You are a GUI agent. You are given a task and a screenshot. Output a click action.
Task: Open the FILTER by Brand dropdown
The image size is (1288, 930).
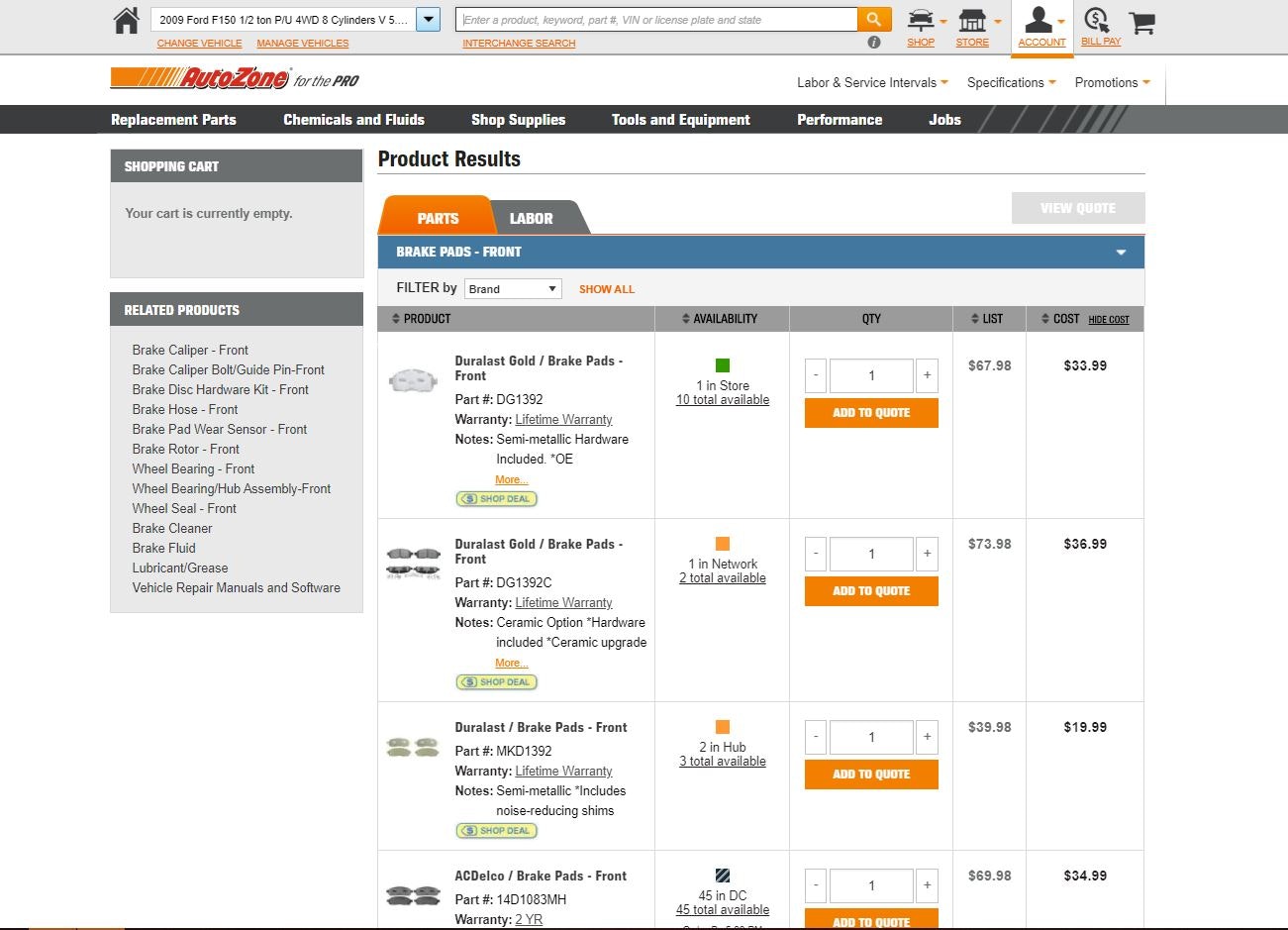(x=512, y=288)
